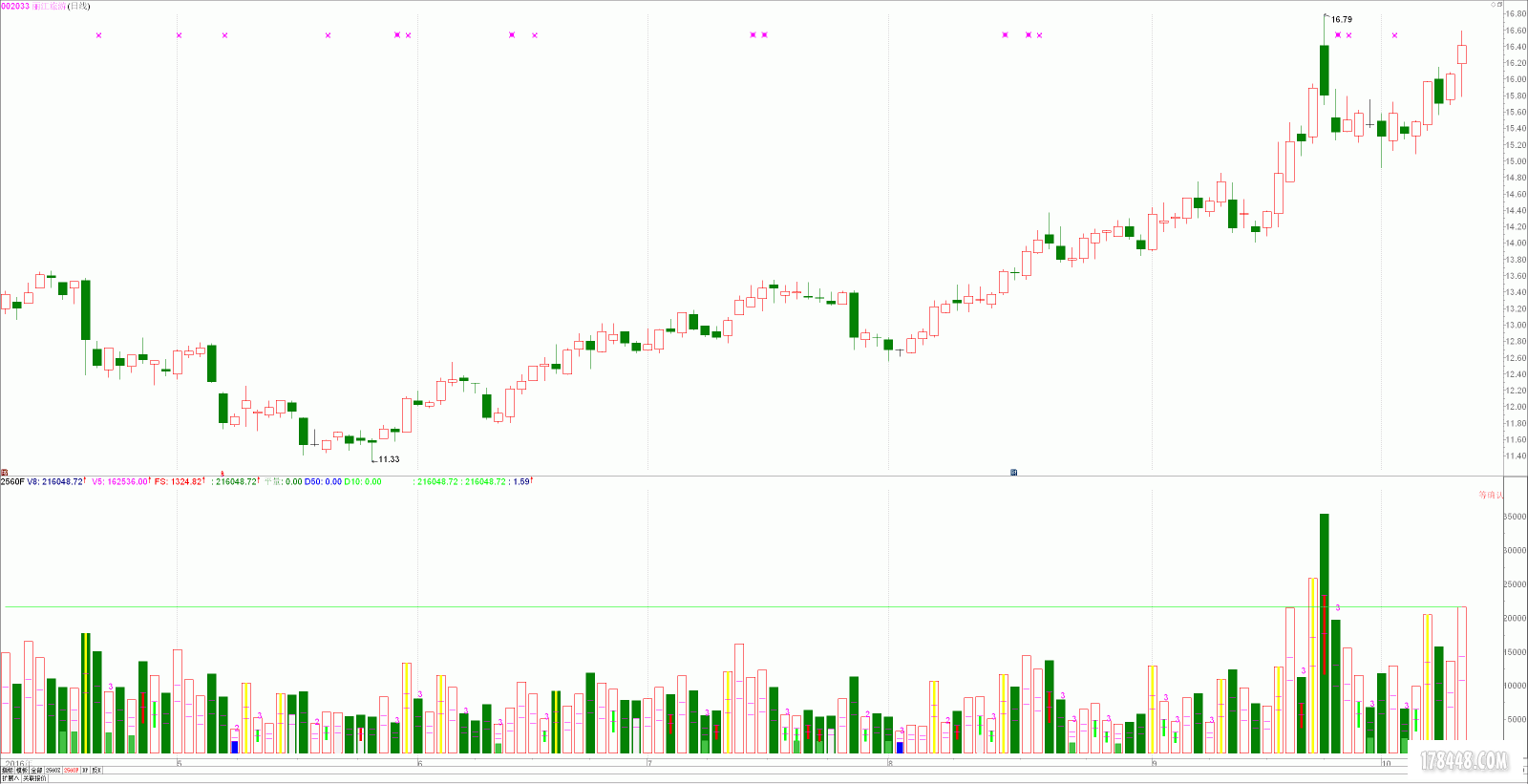Expand the 扩展 panel toggle
Image resolution: width=1528 pixels, height=784 pixels.
(11, 778)
